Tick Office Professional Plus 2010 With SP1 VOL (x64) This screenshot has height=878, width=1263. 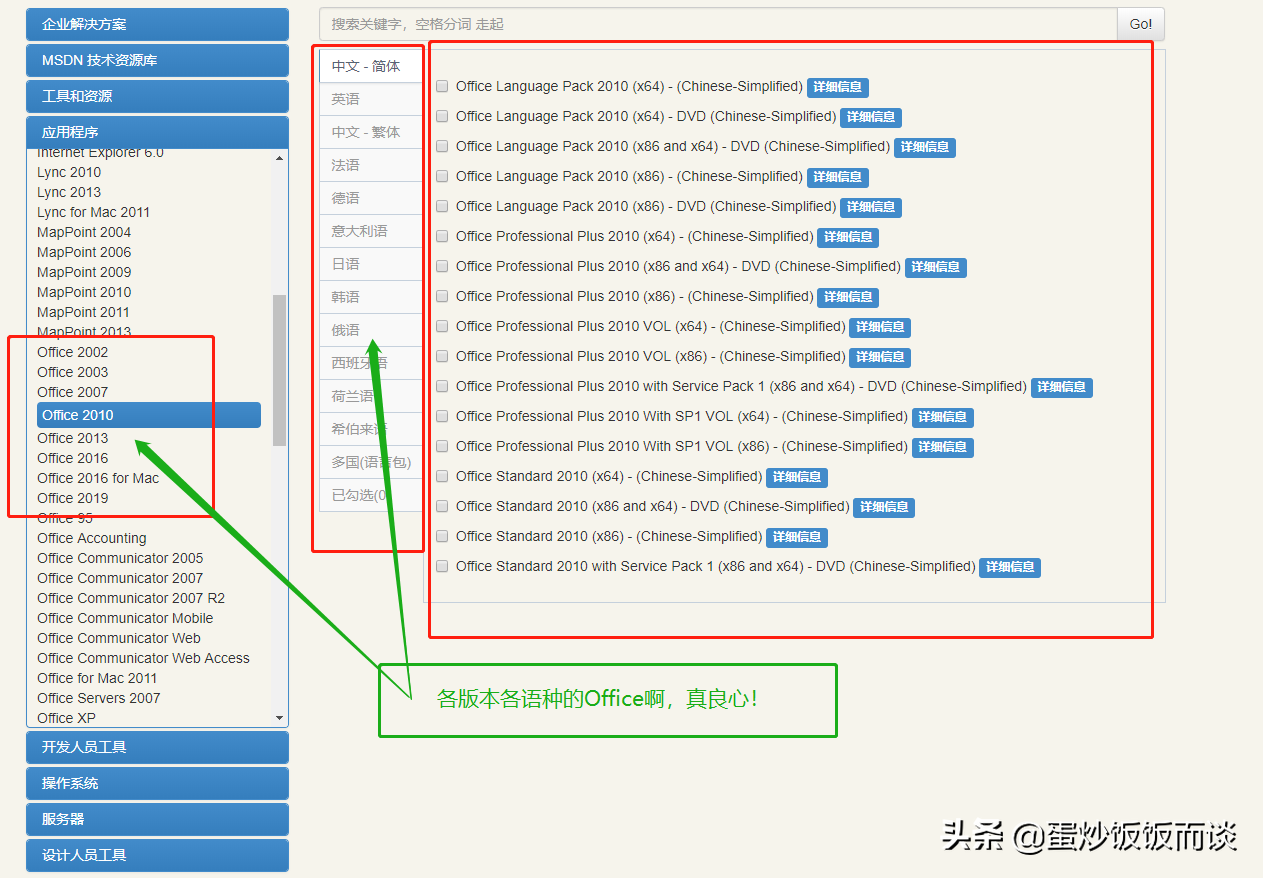tap(442, 416)
